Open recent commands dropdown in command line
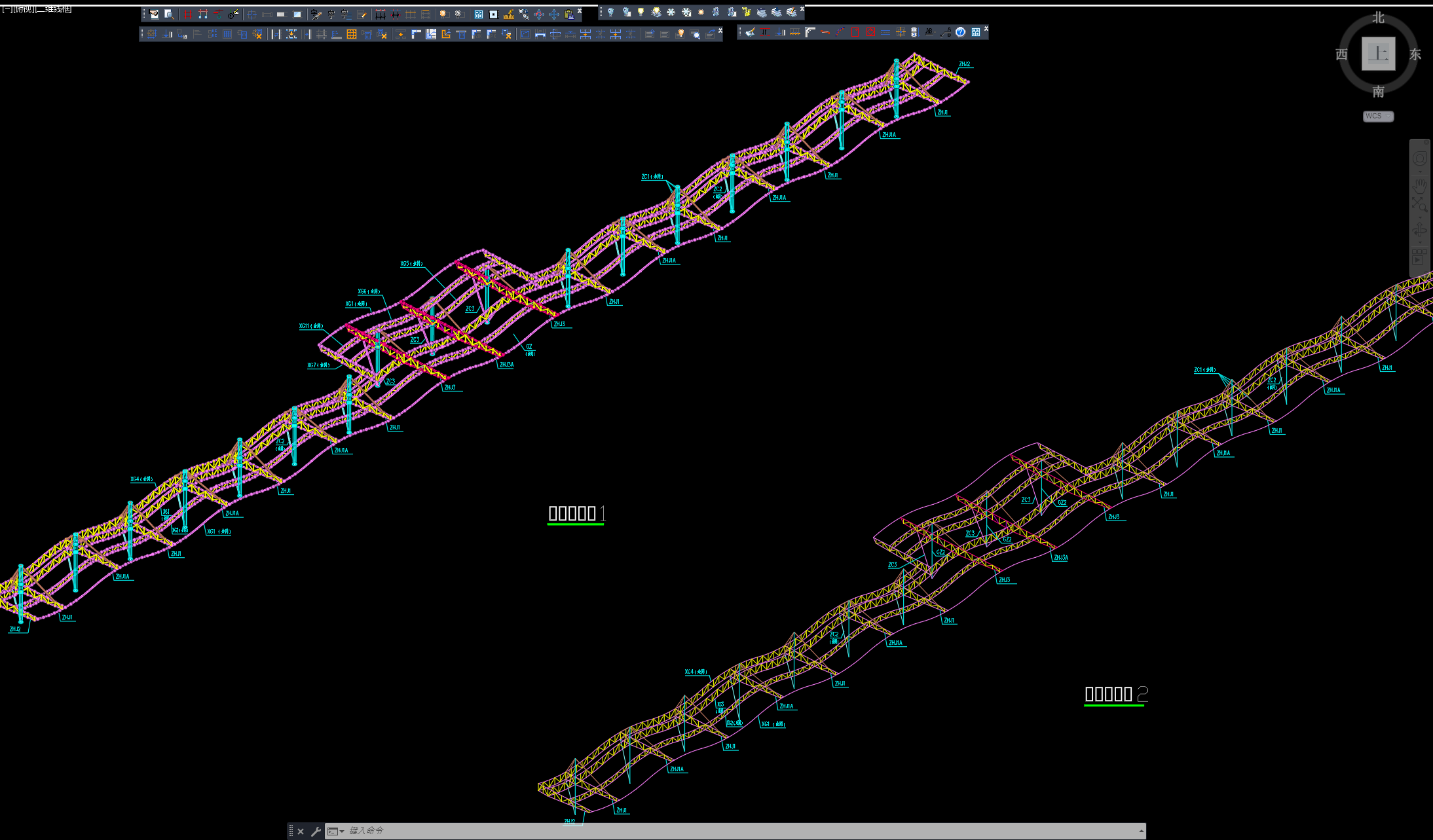This screenshot has width=1433, height=840. (x=337, y=831)
